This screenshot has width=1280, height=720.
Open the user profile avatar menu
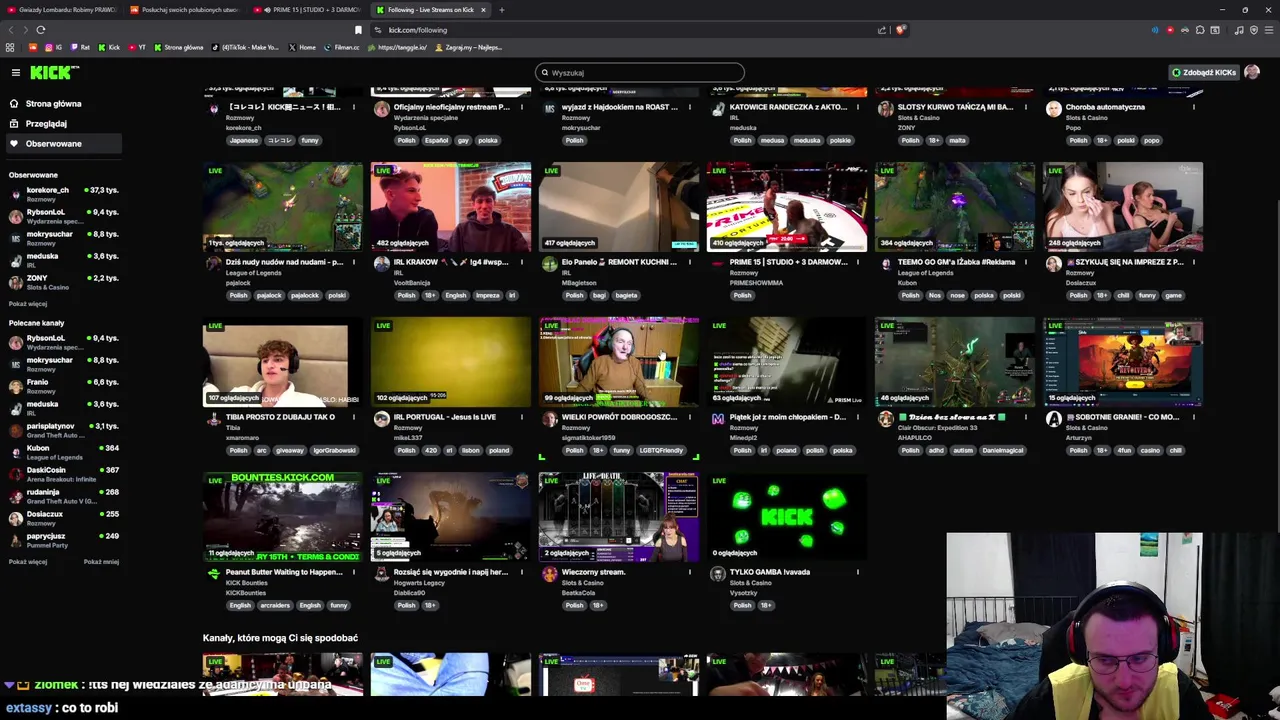[1252, 72]
